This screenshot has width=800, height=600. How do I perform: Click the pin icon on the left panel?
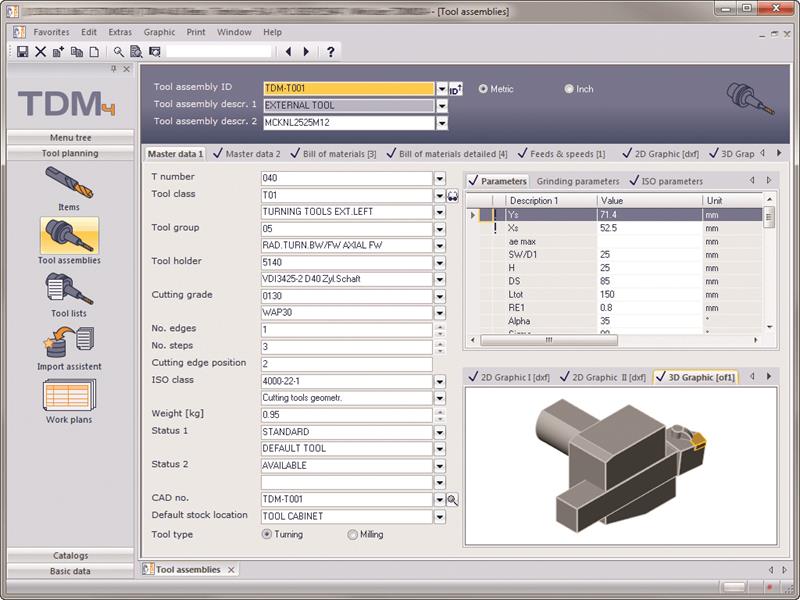click(x=114, y=69)
